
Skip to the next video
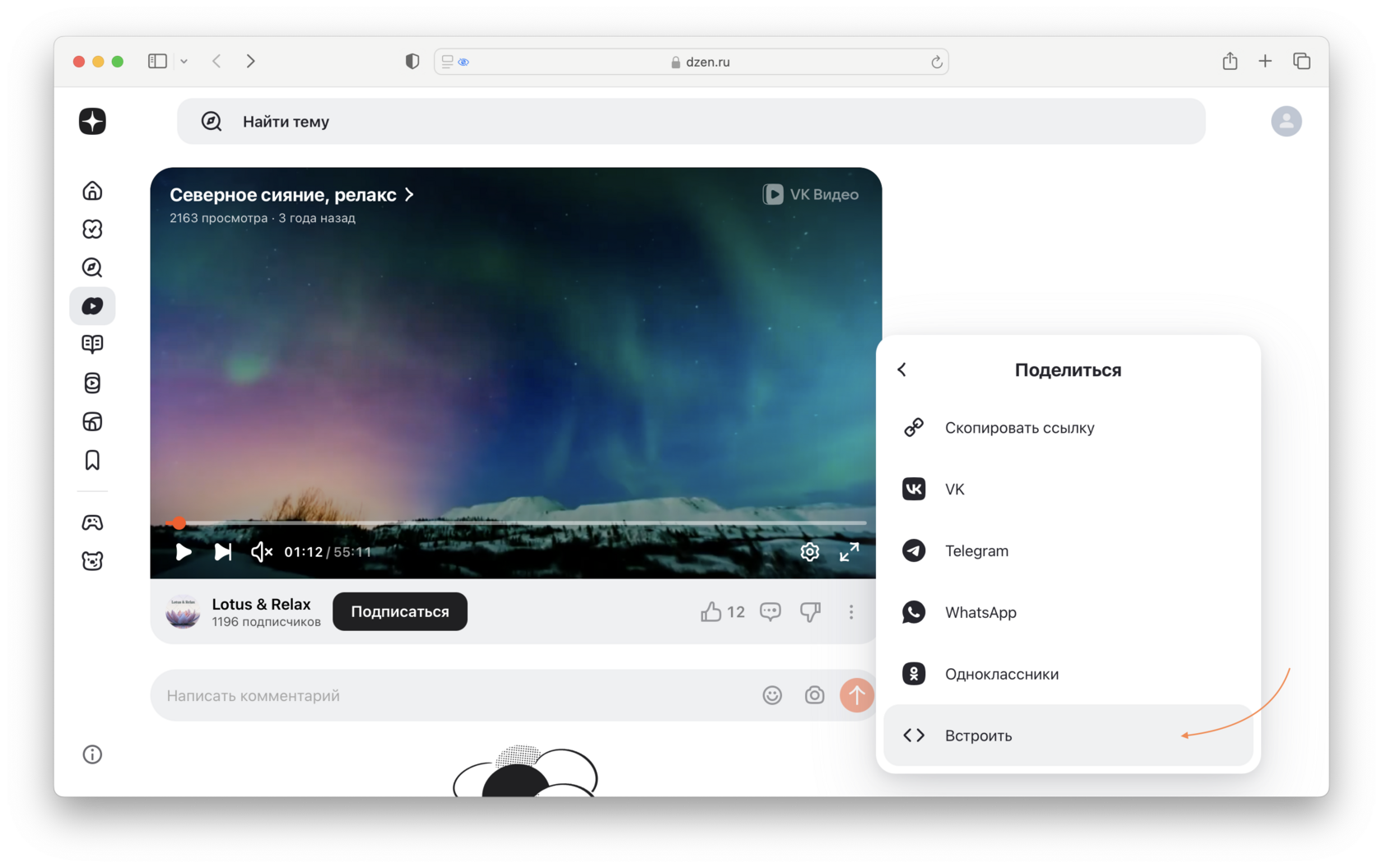[x=222, y=552]
